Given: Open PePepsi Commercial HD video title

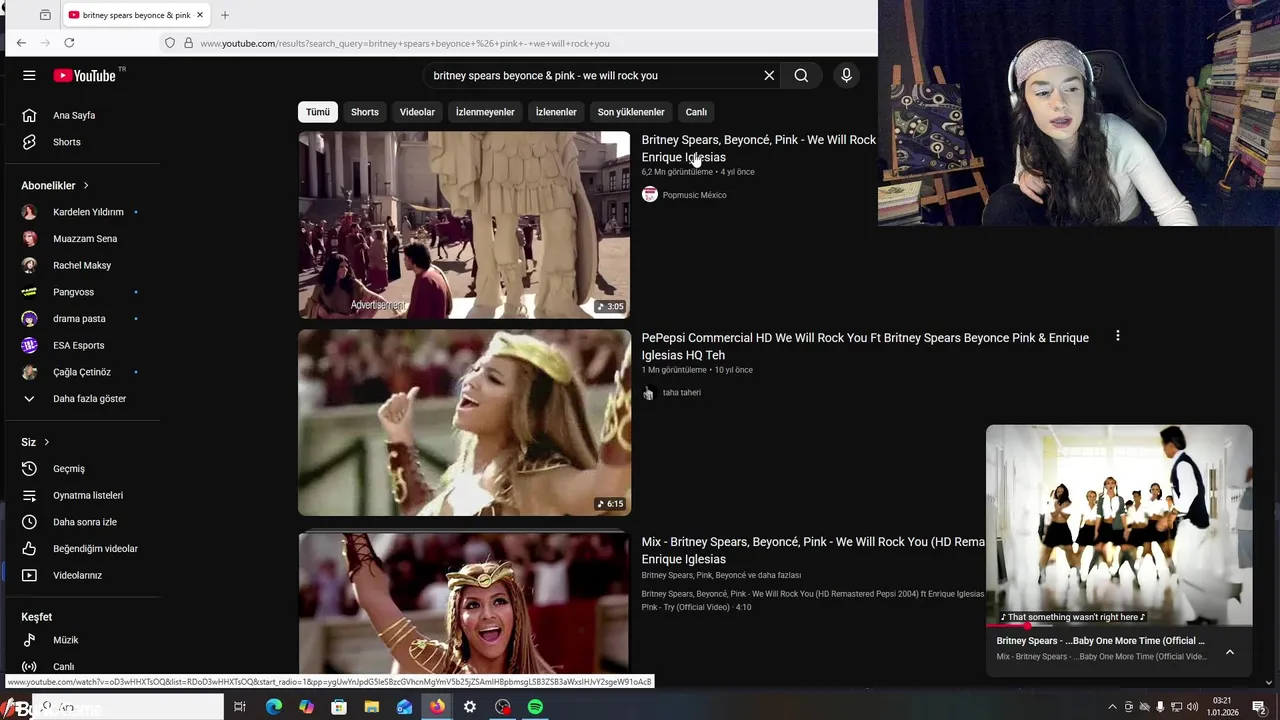Looking at the screenshot, I should click(865, 346).
